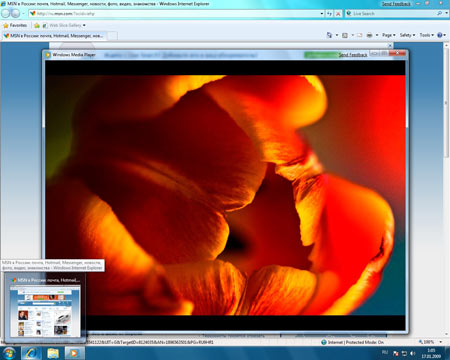Click Internet Explorer's Forward navigation button
The width and height of the screenshot is (450, 360).
[x=15, y=13]
